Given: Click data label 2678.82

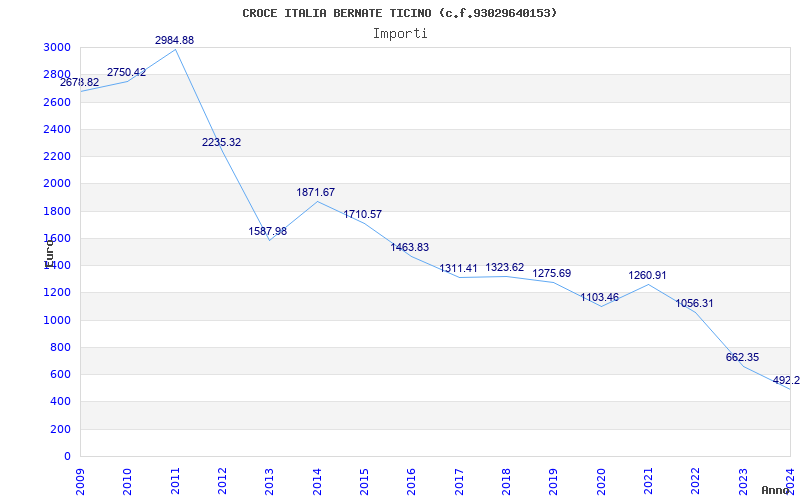Looking at the screenshot, I should click(80, 82).
